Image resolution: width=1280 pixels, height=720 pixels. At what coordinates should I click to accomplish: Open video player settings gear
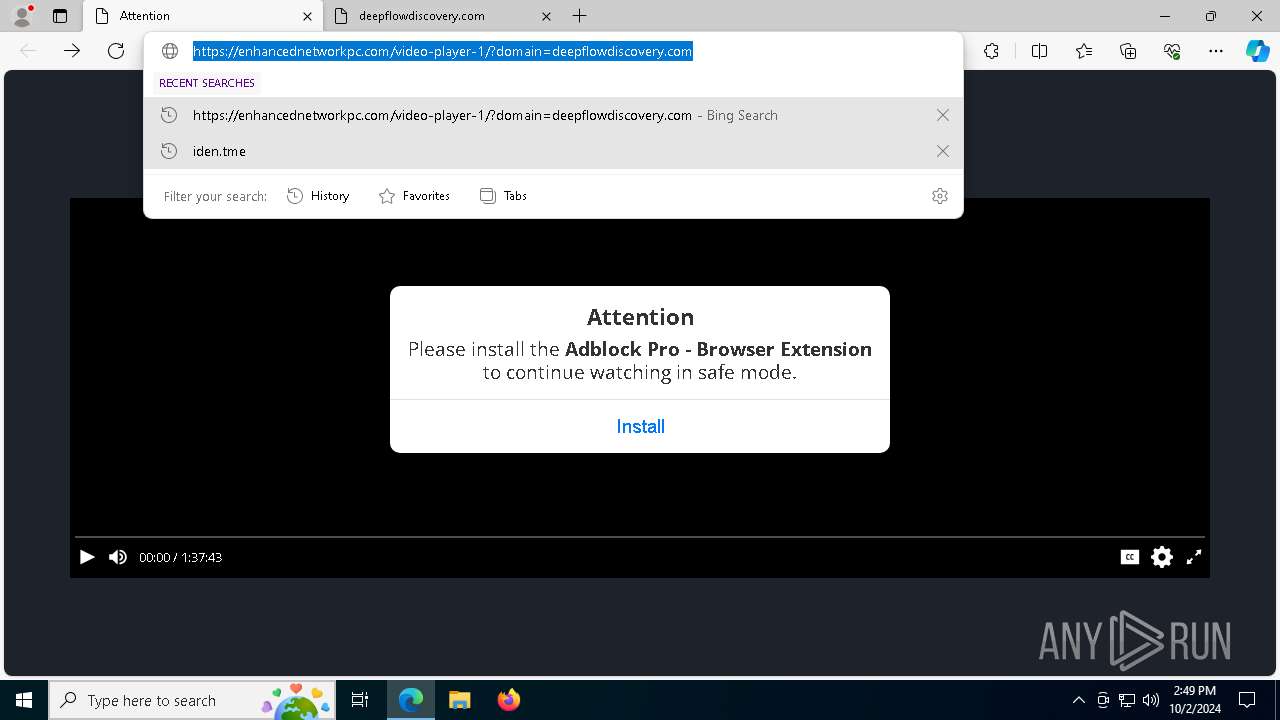(1162, 557)
